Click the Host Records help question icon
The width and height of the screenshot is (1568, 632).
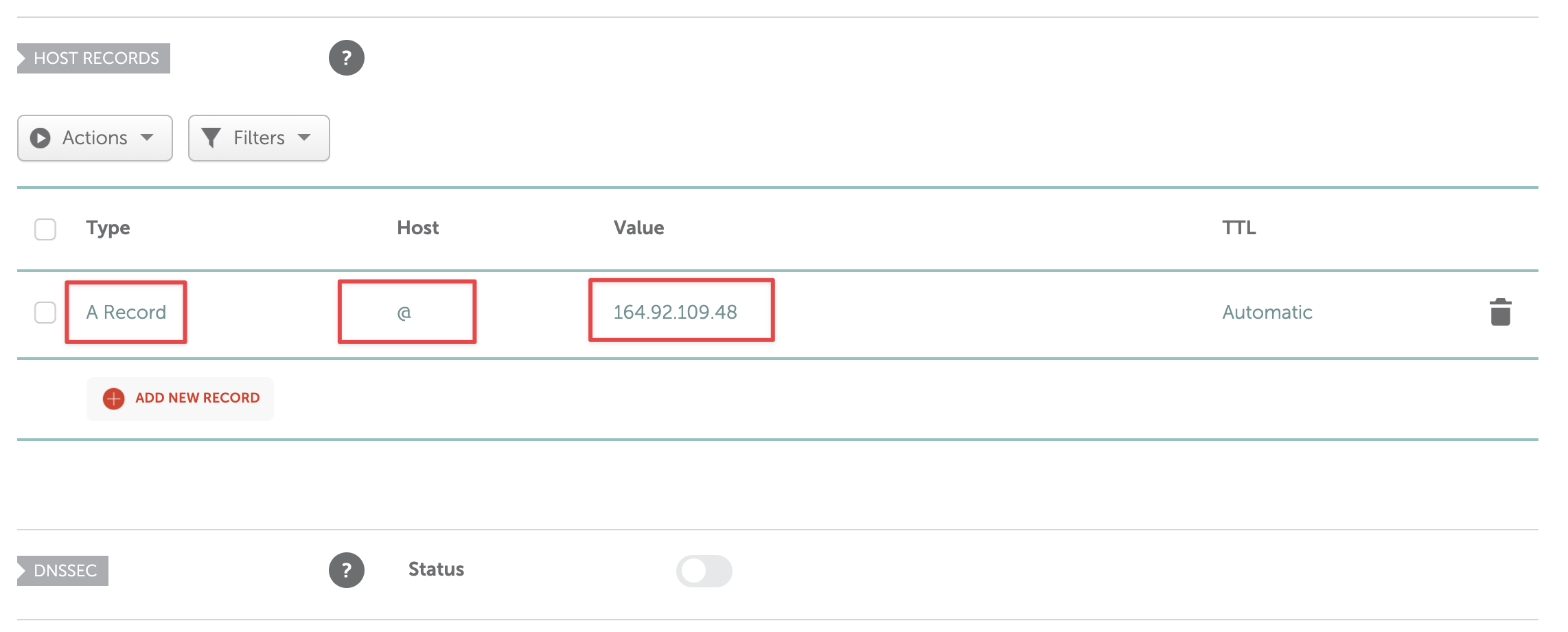346,58
